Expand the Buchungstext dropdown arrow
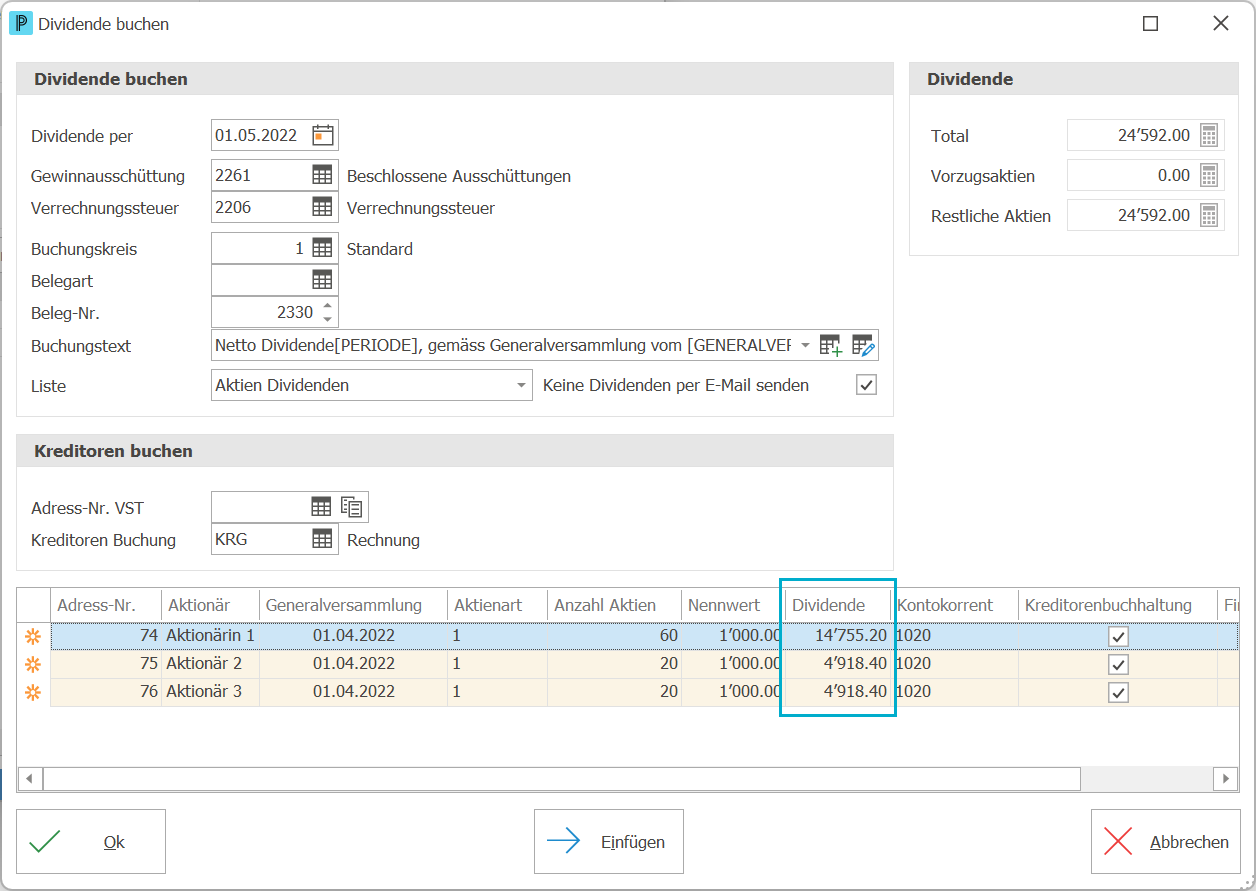1256x891 pixels. tap(805, 346)
